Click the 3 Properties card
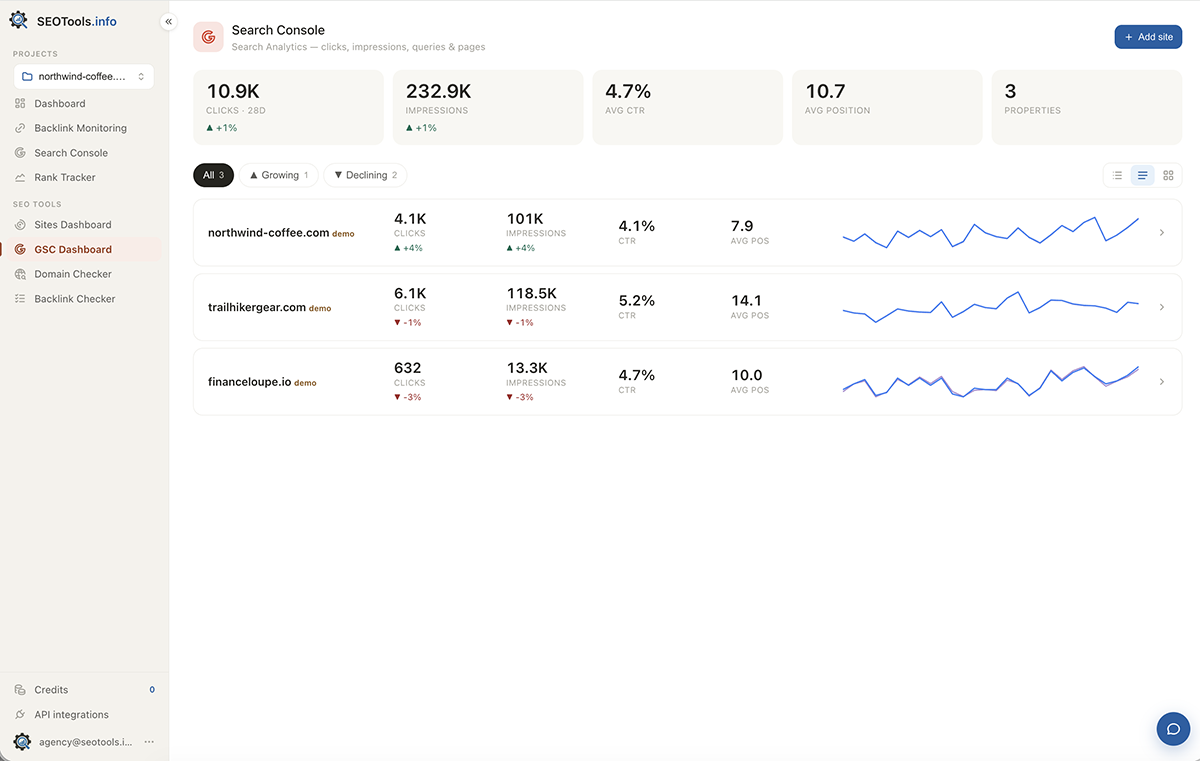Screen dimensions: 1200x761 click(1087, 107)
